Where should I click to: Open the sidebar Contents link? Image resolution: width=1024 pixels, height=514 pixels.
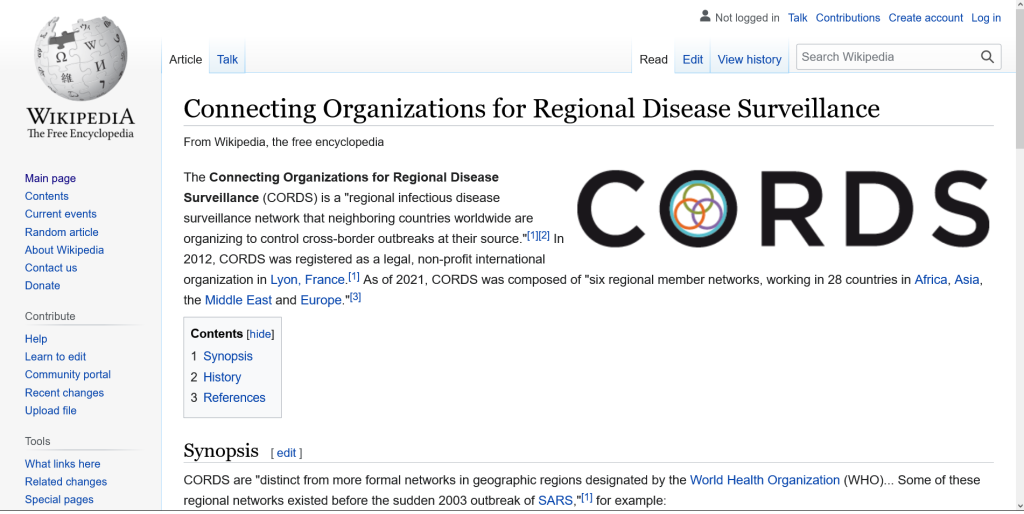pos(46,196)
